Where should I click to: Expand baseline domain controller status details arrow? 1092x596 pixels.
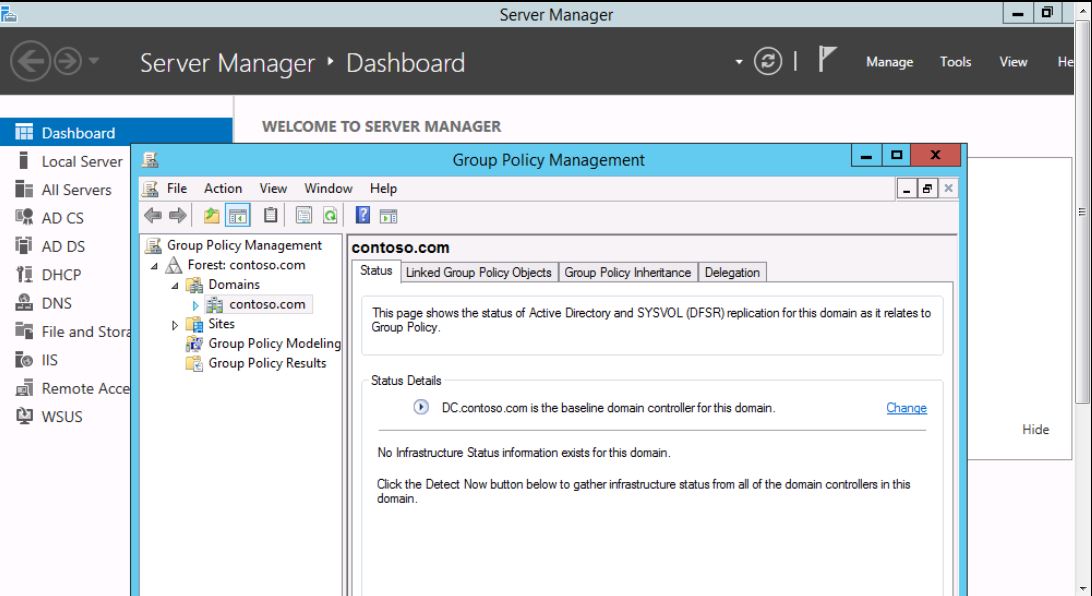(x=421, y=407)
